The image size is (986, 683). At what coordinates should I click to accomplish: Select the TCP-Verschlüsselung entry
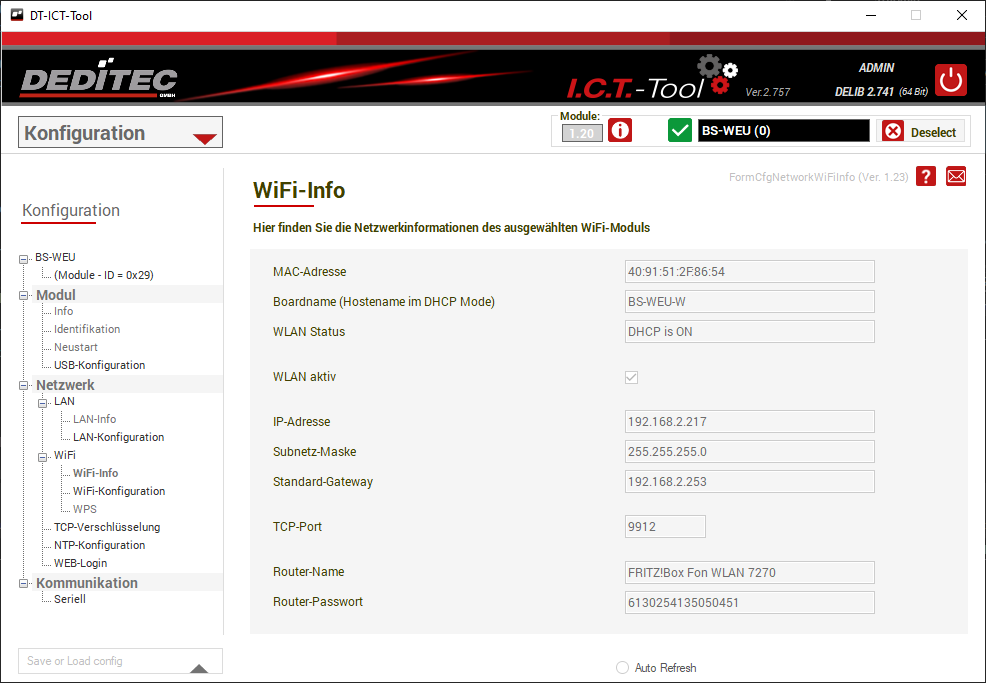tap(106, 527)
